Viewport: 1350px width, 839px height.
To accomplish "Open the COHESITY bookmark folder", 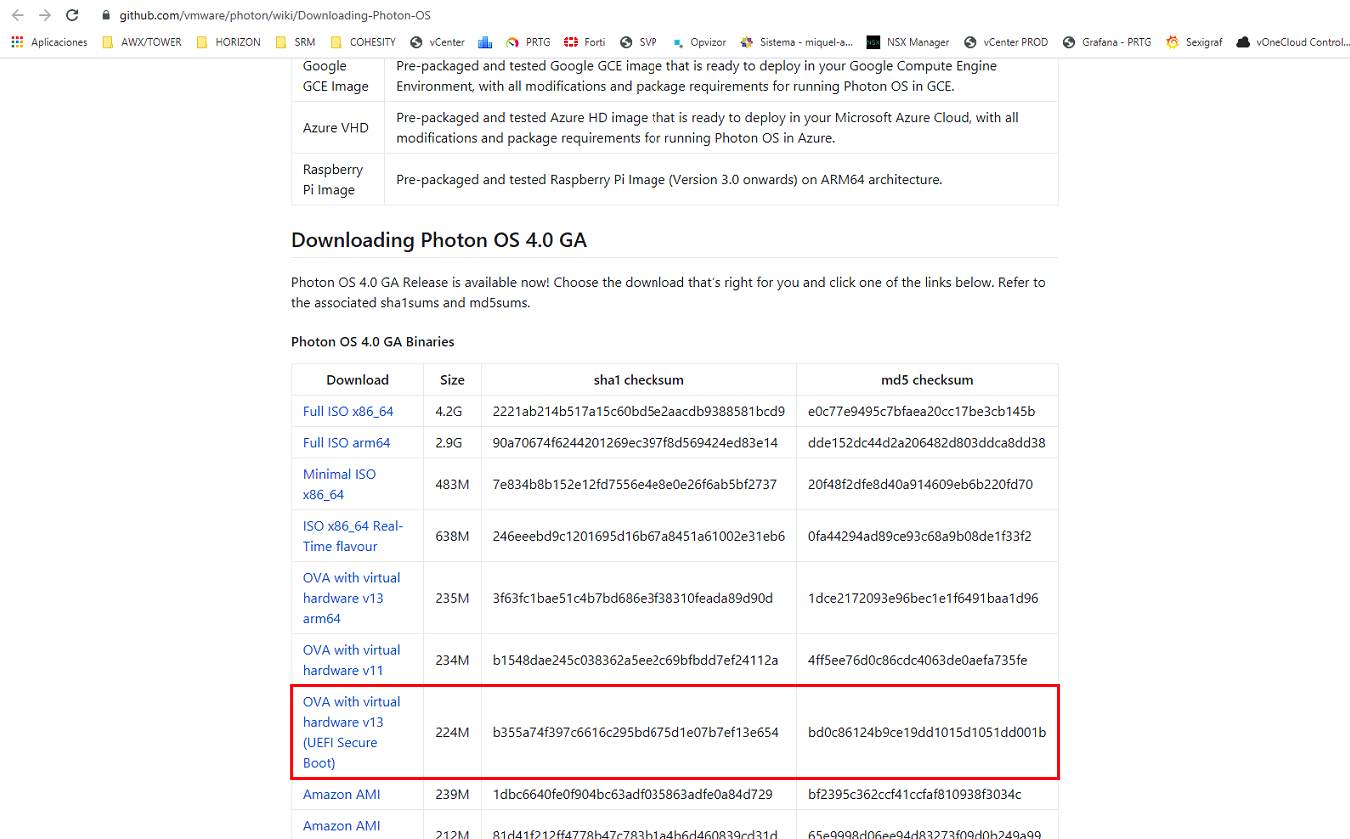I will (363, 42).
